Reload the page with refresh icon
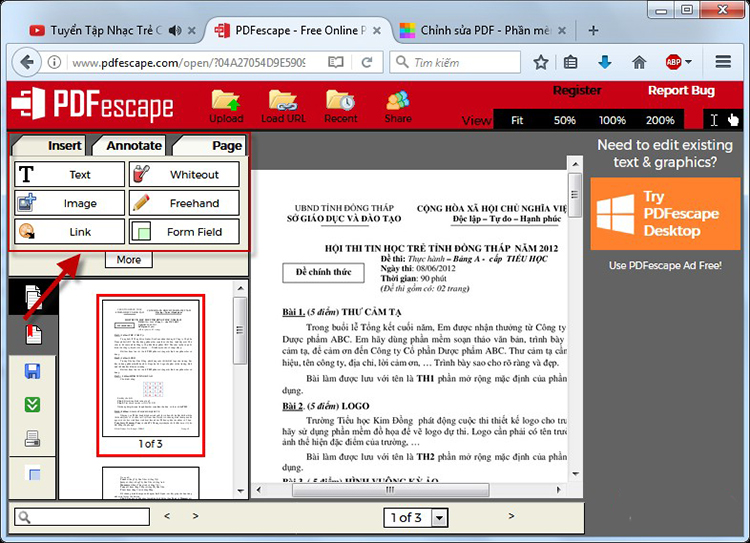750x543 pixels. point(367,62)
